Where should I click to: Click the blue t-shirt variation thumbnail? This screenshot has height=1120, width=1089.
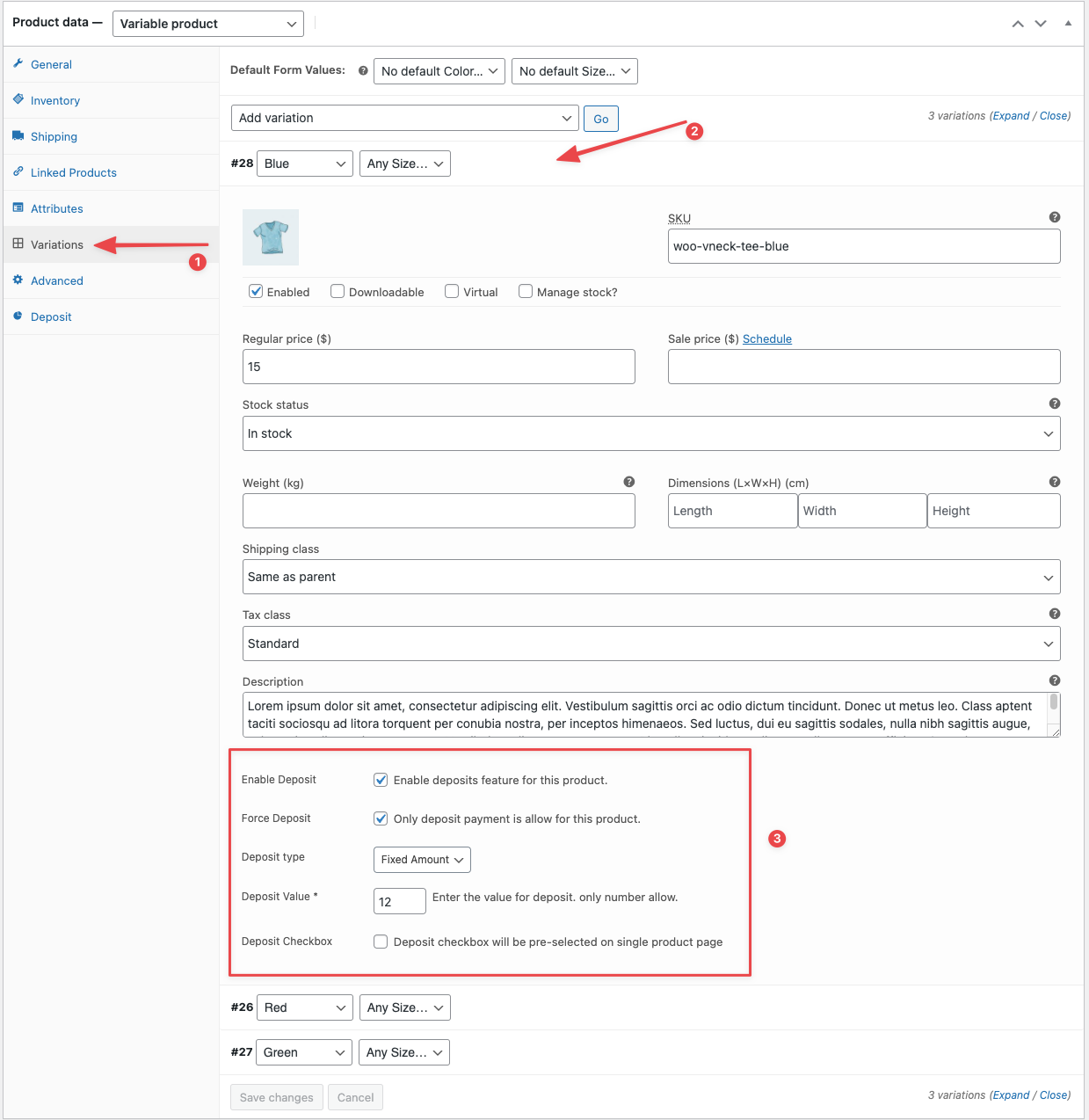(271, 237)
